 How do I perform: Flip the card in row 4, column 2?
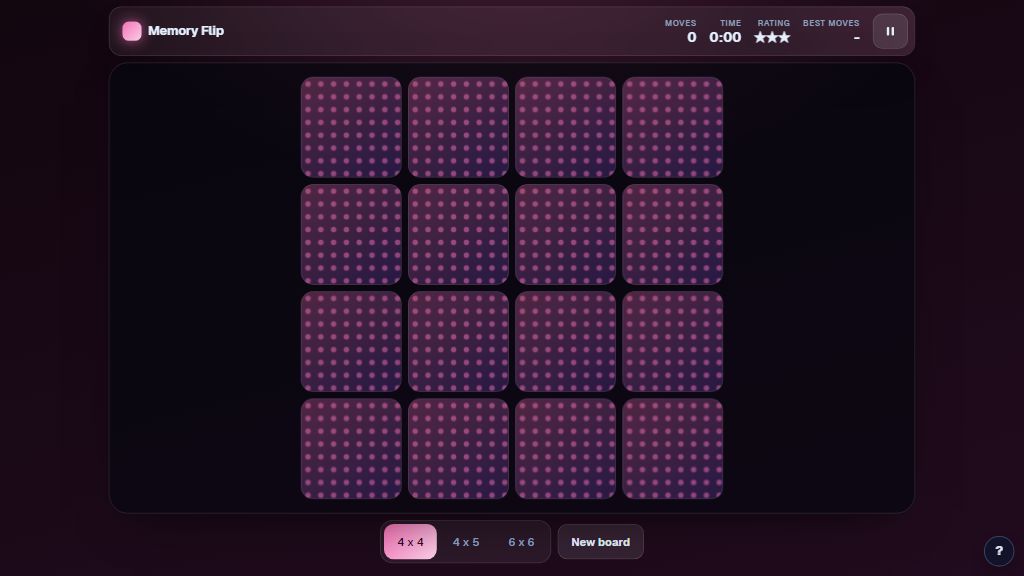coord(458,449)
